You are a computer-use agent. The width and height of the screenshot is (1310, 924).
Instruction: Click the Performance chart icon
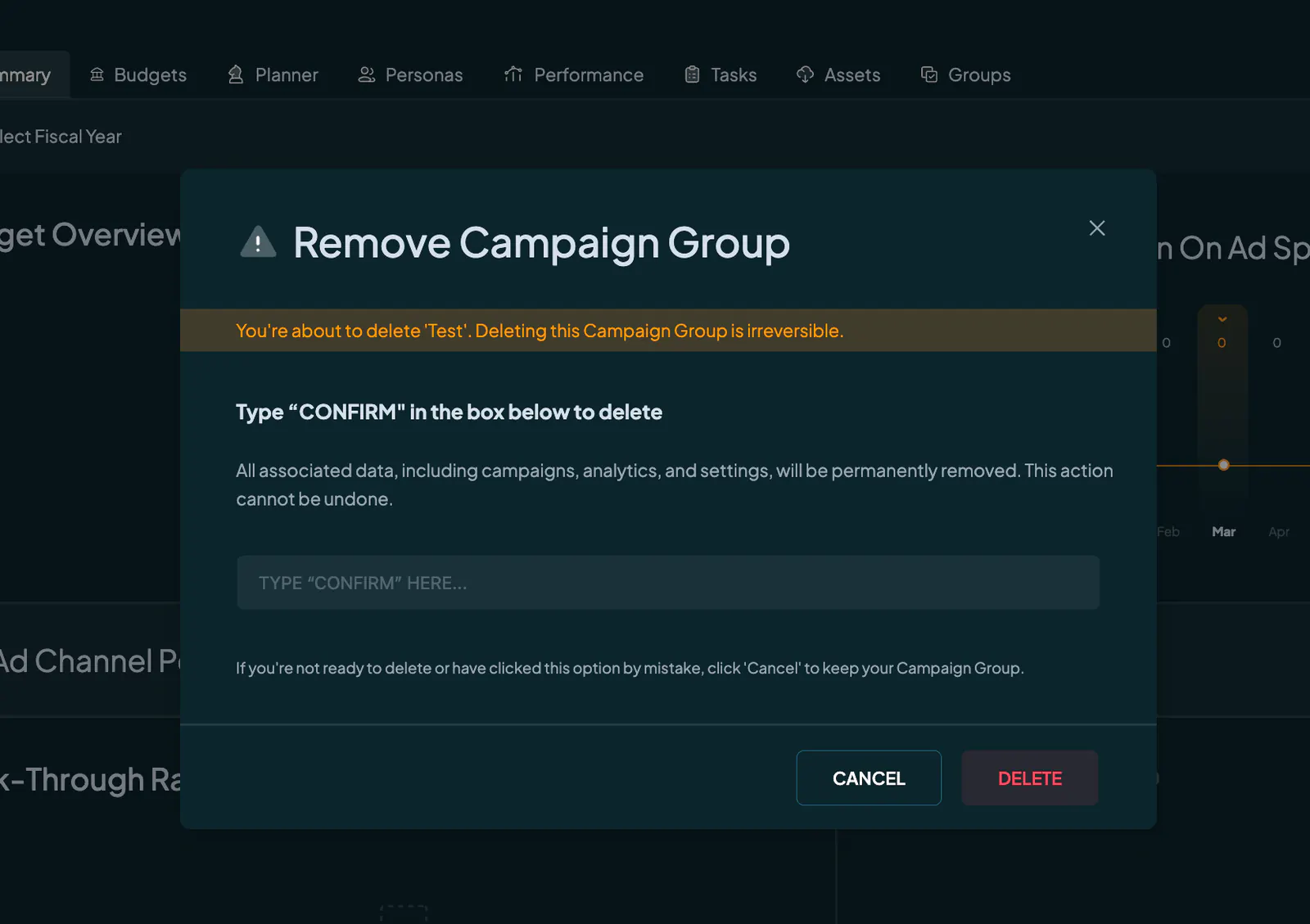click(513, 74)
